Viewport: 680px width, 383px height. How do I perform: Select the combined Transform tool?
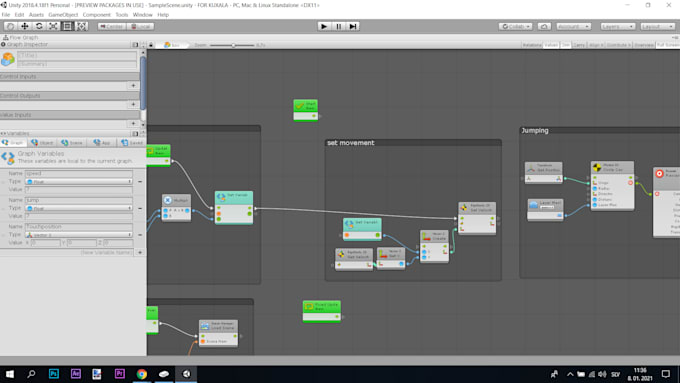tap(82, 26)
